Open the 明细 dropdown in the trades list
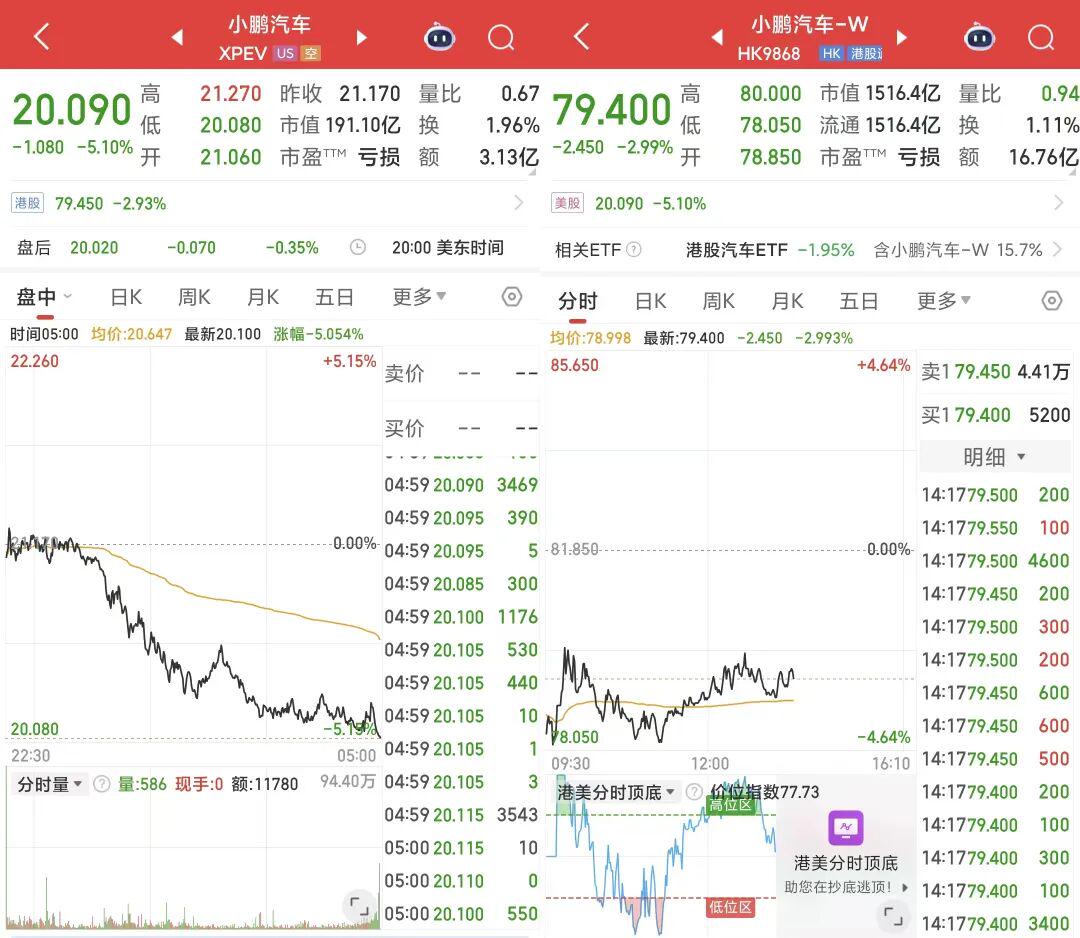The height and width of the screenshot is (938, 1080). (994, 457)
